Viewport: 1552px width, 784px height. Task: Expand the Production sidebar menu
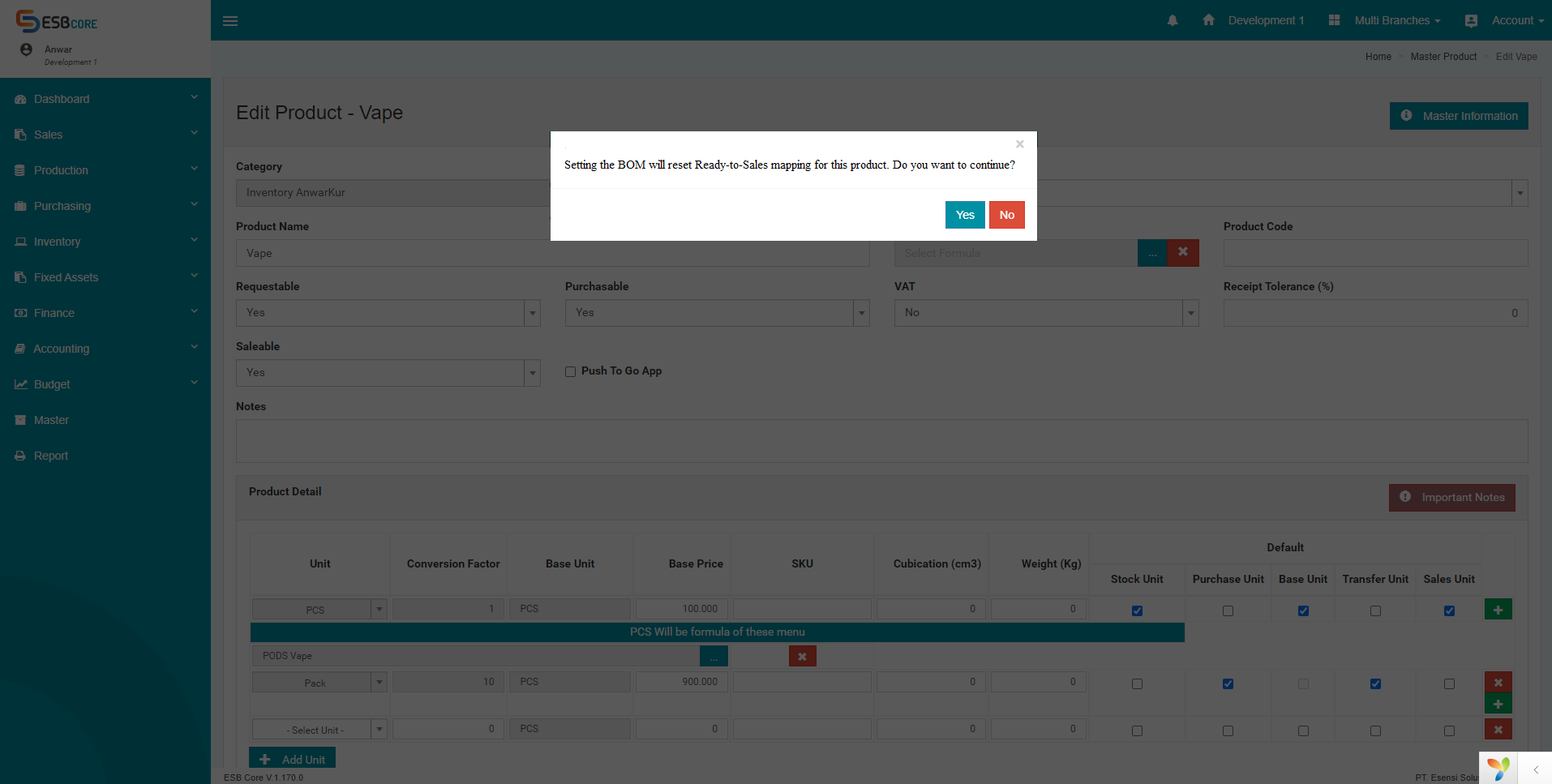click(x=105, y=170)
